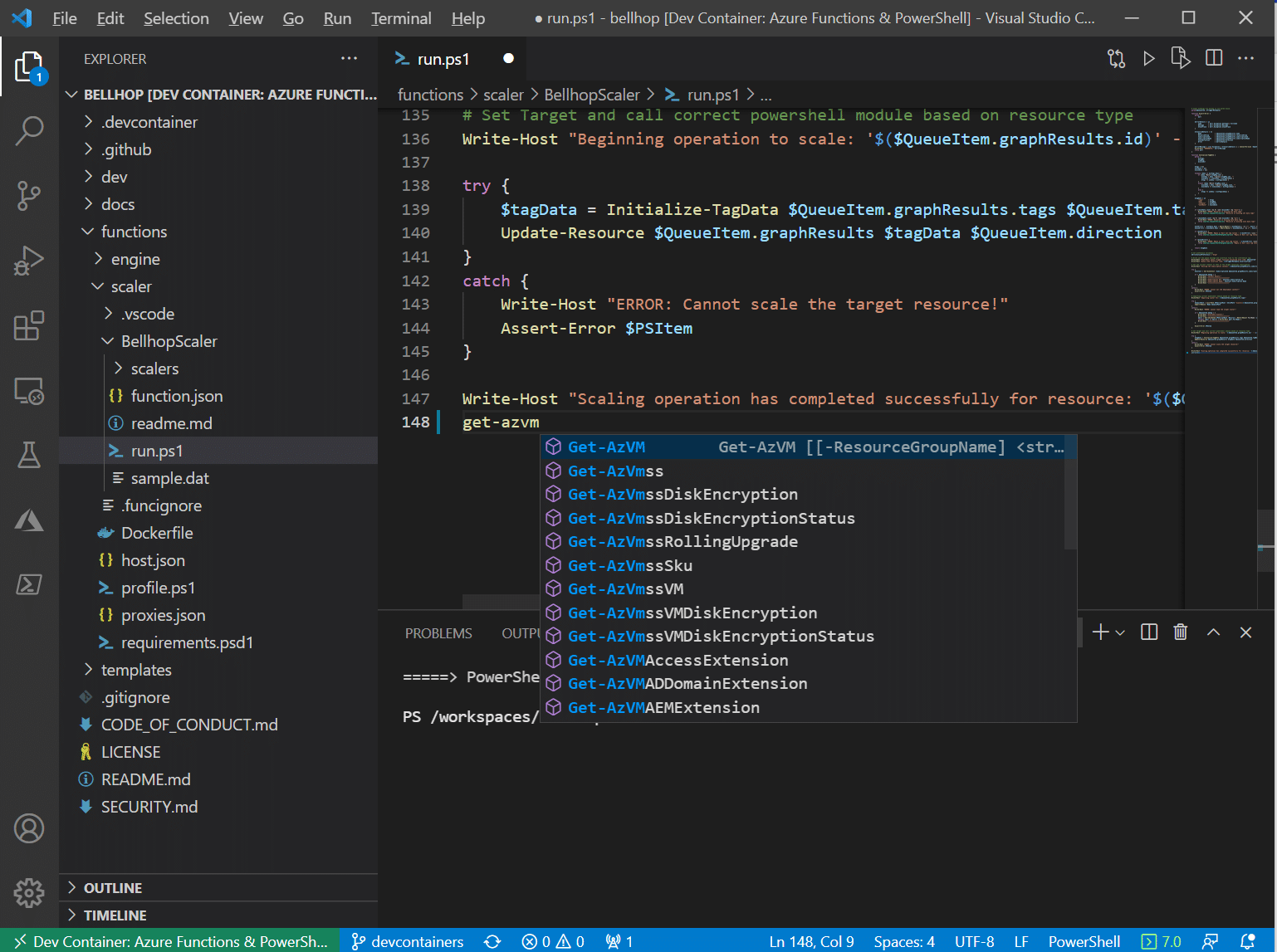
Task: Open the Source Control view
Action: [x=30, y=196]
